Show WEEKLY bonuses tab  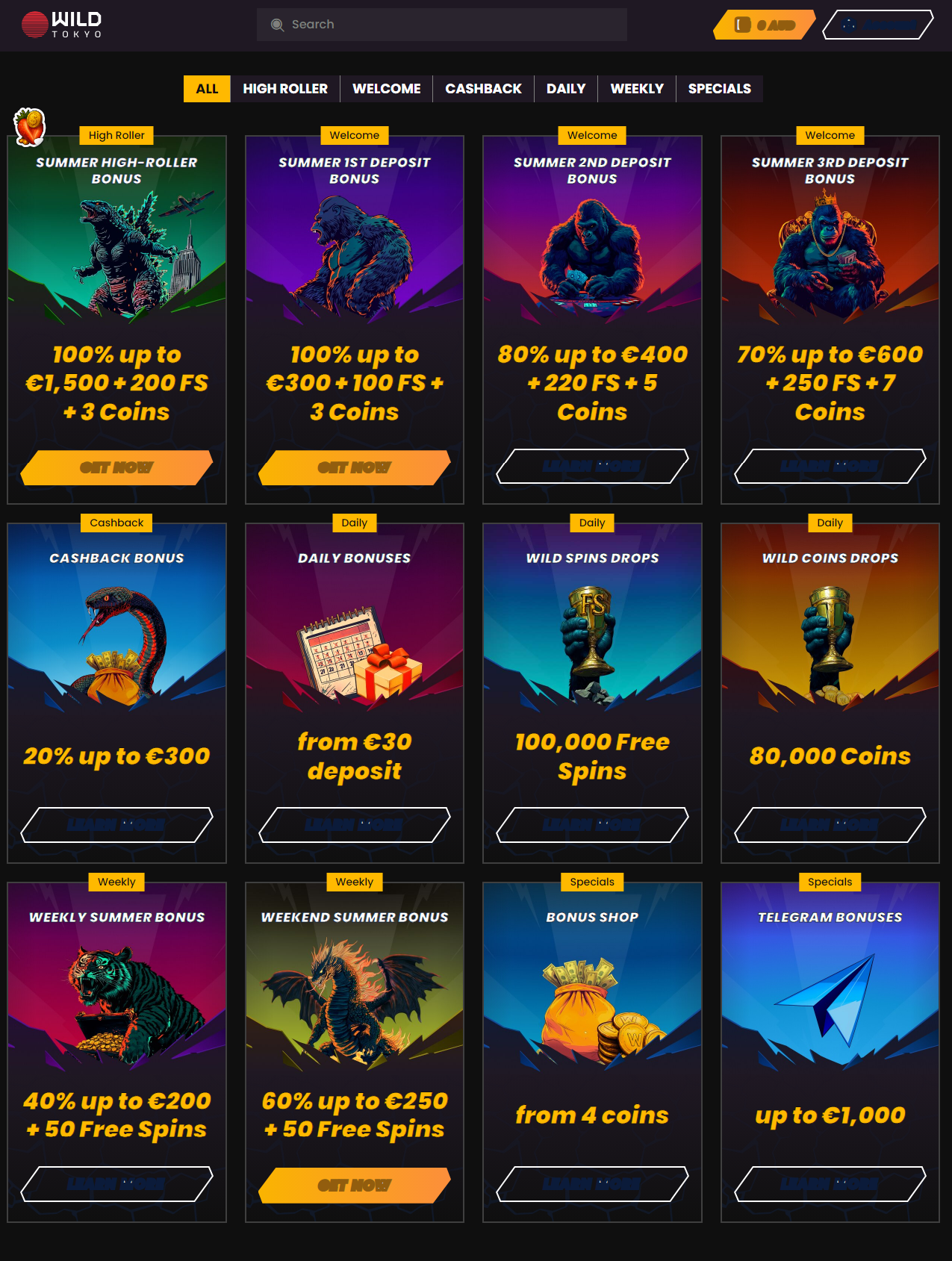coord(637,89)
